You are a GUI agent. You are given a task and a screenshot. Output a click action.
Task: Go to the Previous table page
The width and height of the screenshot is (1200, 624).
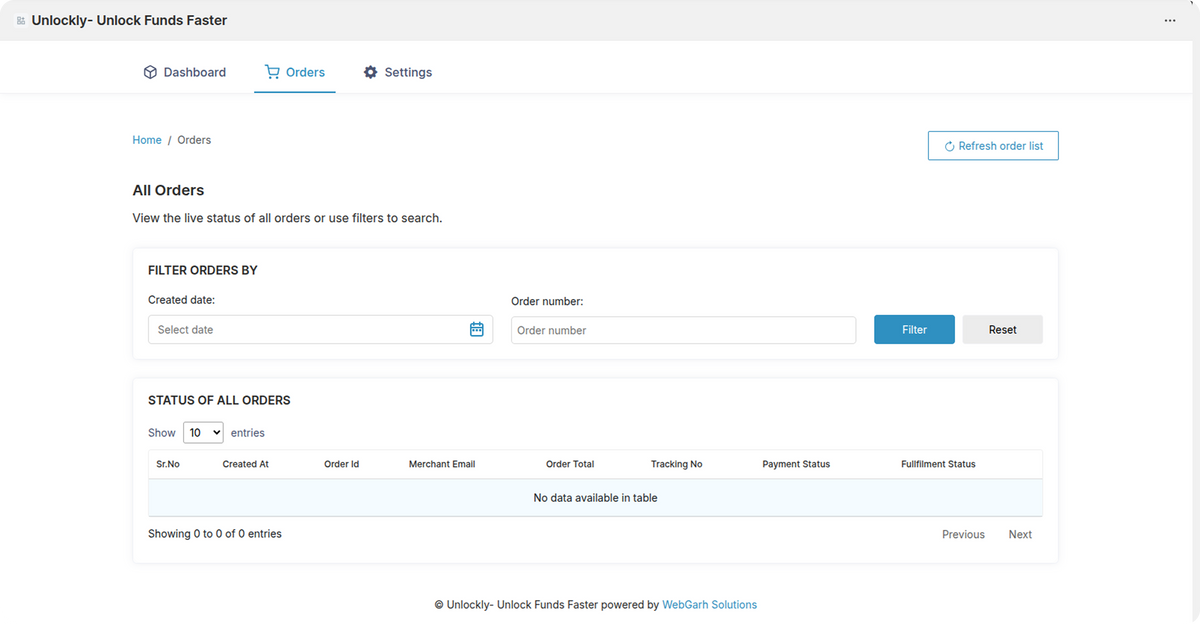[x=963, y=534]
